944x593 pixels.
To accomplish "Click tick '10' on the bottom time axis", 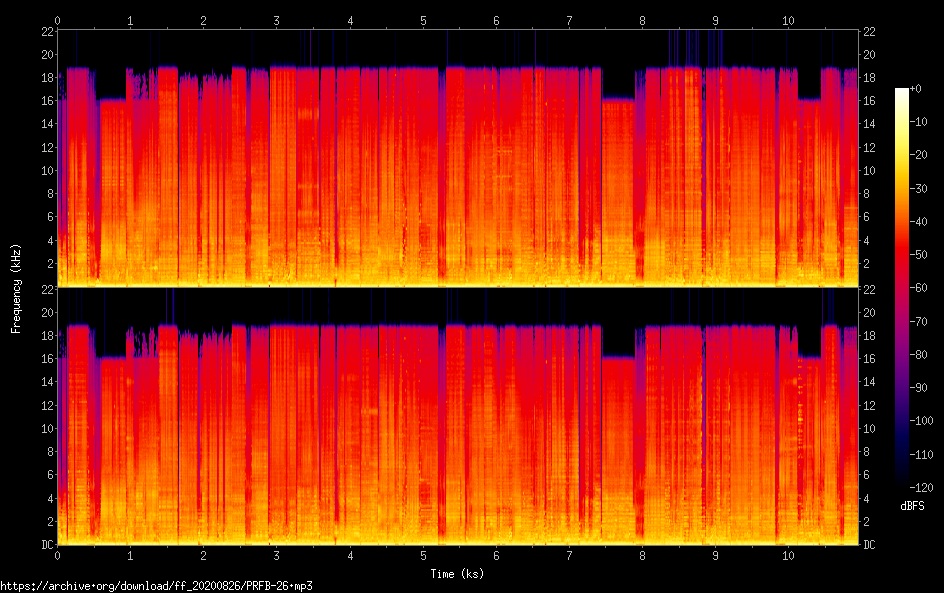I will click(x=788, y=556).
